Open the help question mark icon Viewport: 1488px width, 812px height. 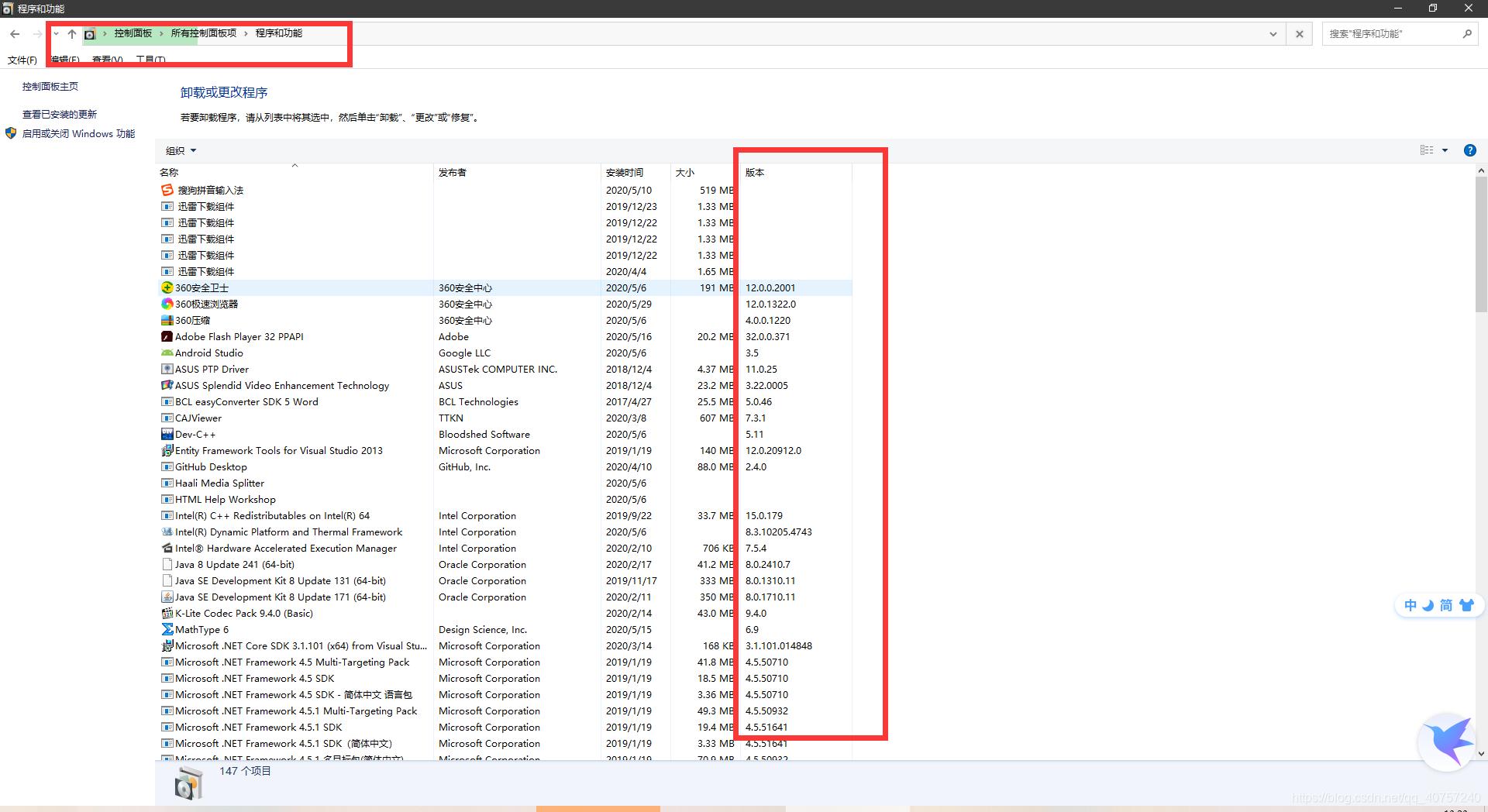1469,150
